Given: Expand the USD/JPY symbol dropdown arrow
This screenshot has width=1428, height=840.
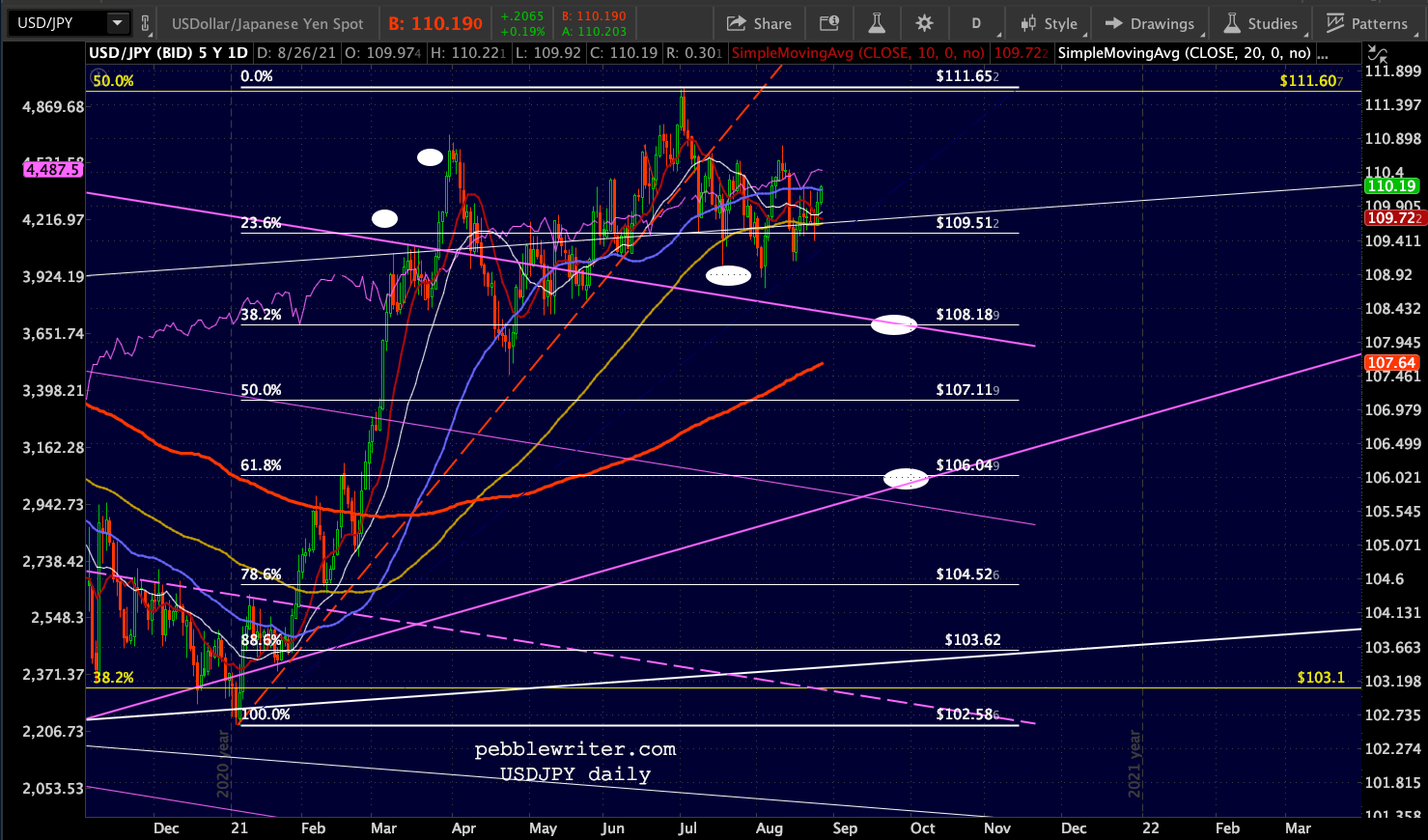Looking at the screenshot, I should tap(117, 23).
